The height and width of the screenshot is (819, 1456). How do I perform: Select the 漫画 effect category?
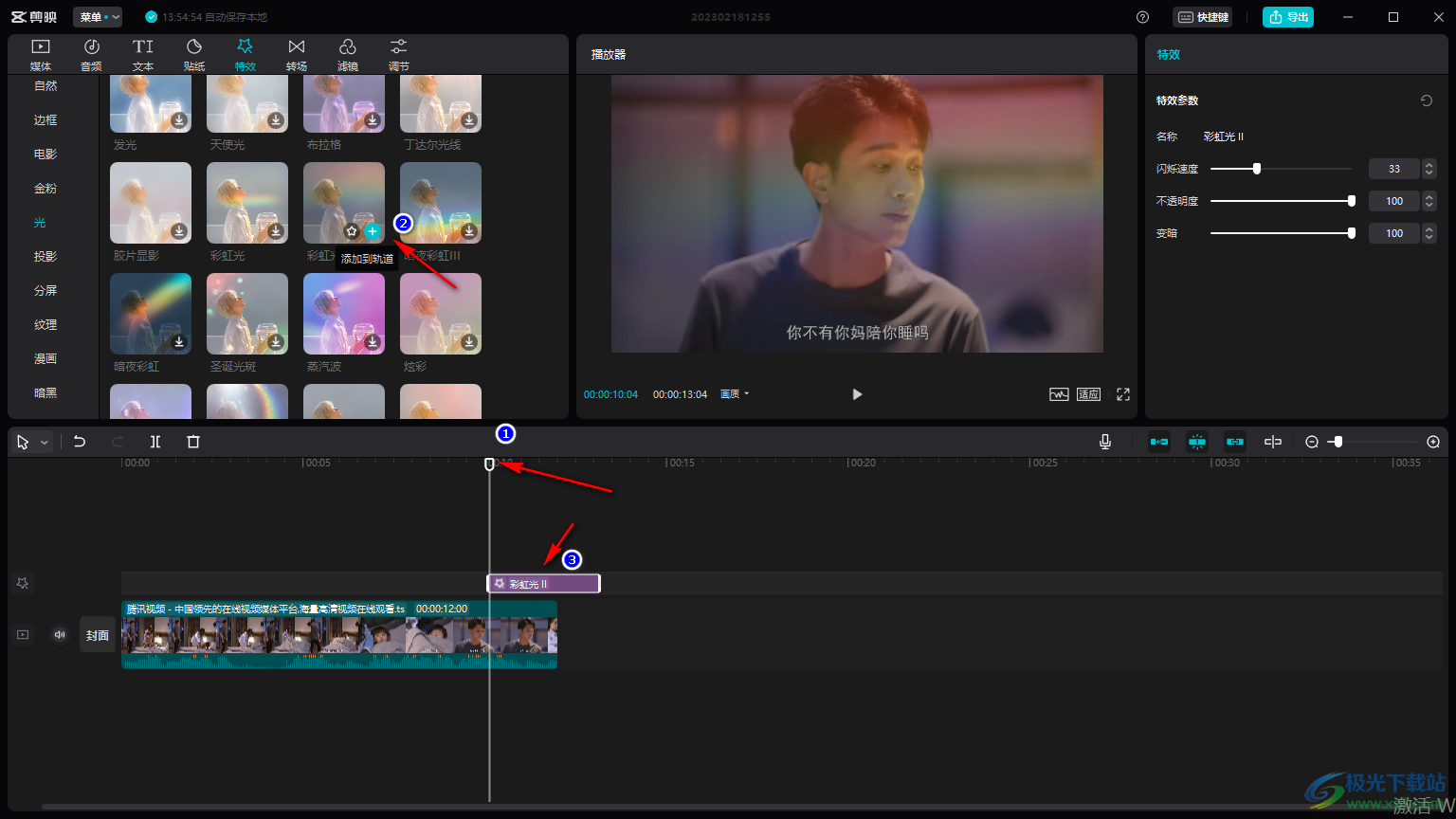(45, 359)
